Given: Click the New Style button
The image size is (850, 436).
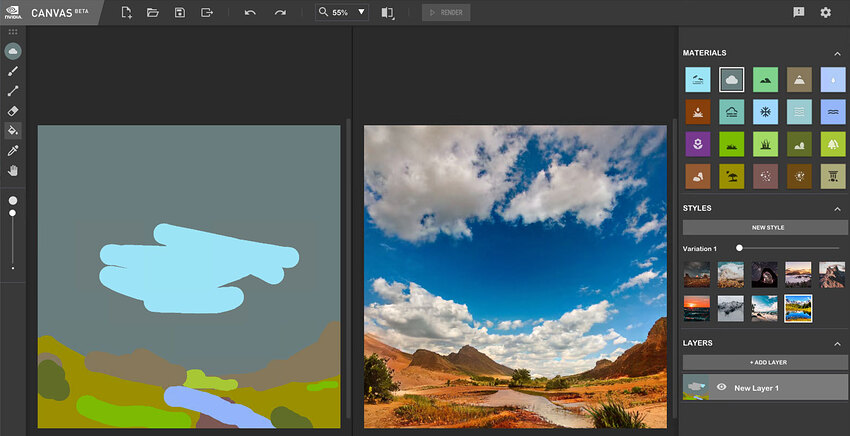Looking at the screenshot, I should tap(765, 227).
